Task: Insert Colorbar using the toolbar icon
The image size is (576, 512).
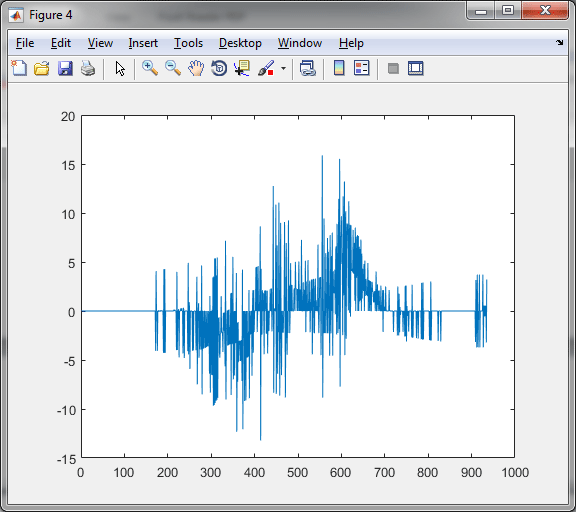Action: click(339, 68)
